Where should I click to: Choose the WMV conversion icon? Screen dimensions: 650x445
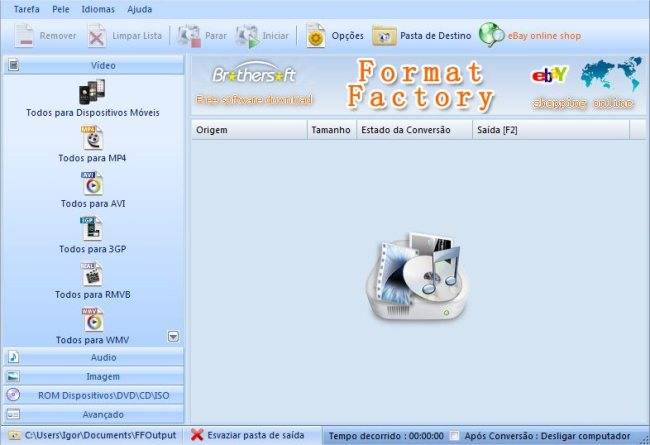click(x=93, y=320)
